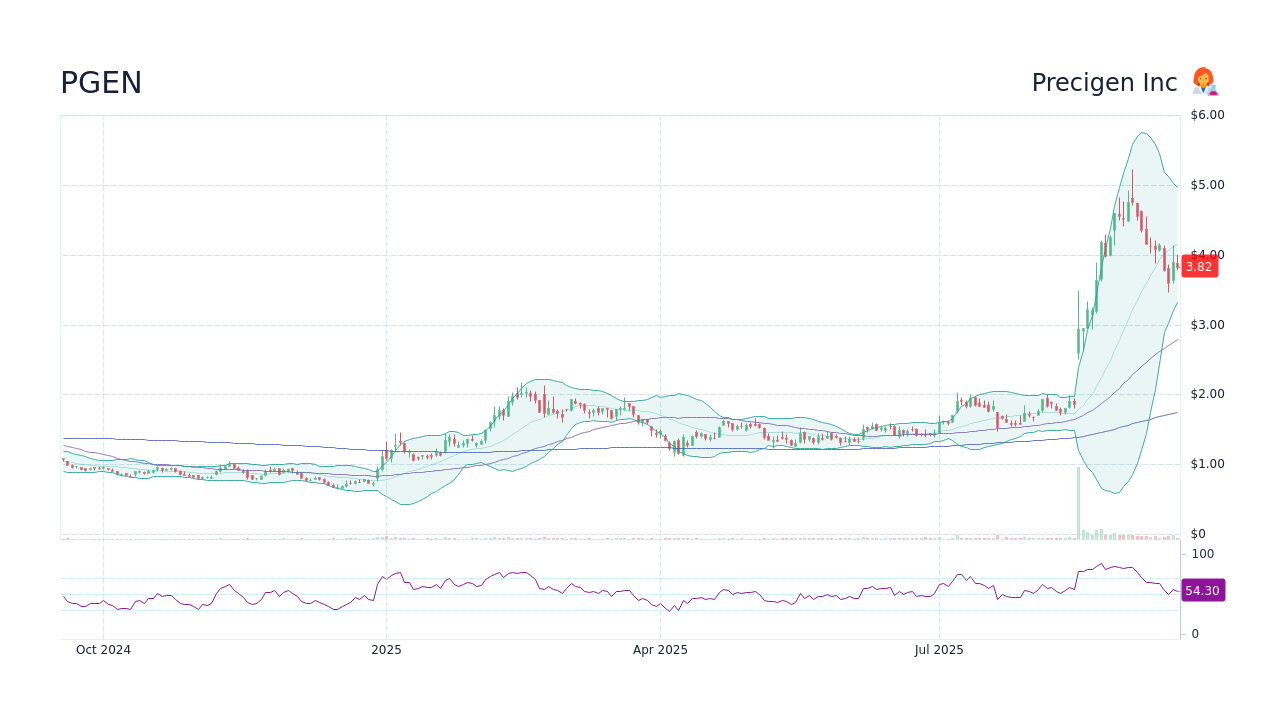Screen dimensions: 1280x720
Task: Expand the Apr 2025 date axis label
Action: 660,649
